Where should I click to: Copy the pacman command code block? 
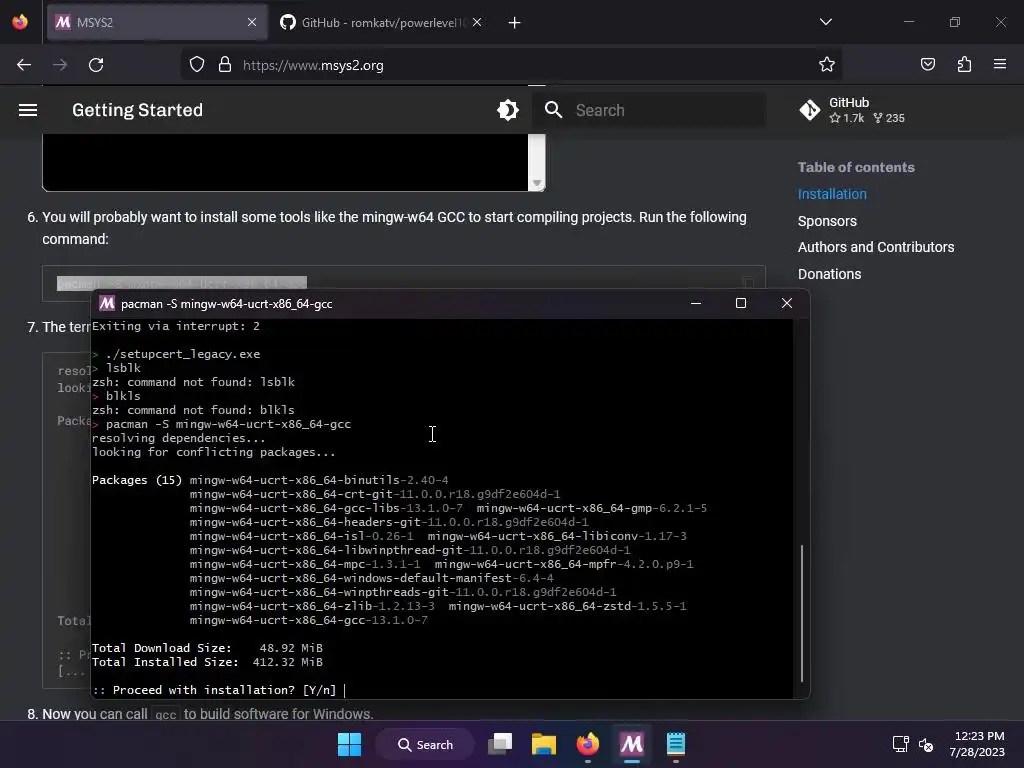pos(748,282)
